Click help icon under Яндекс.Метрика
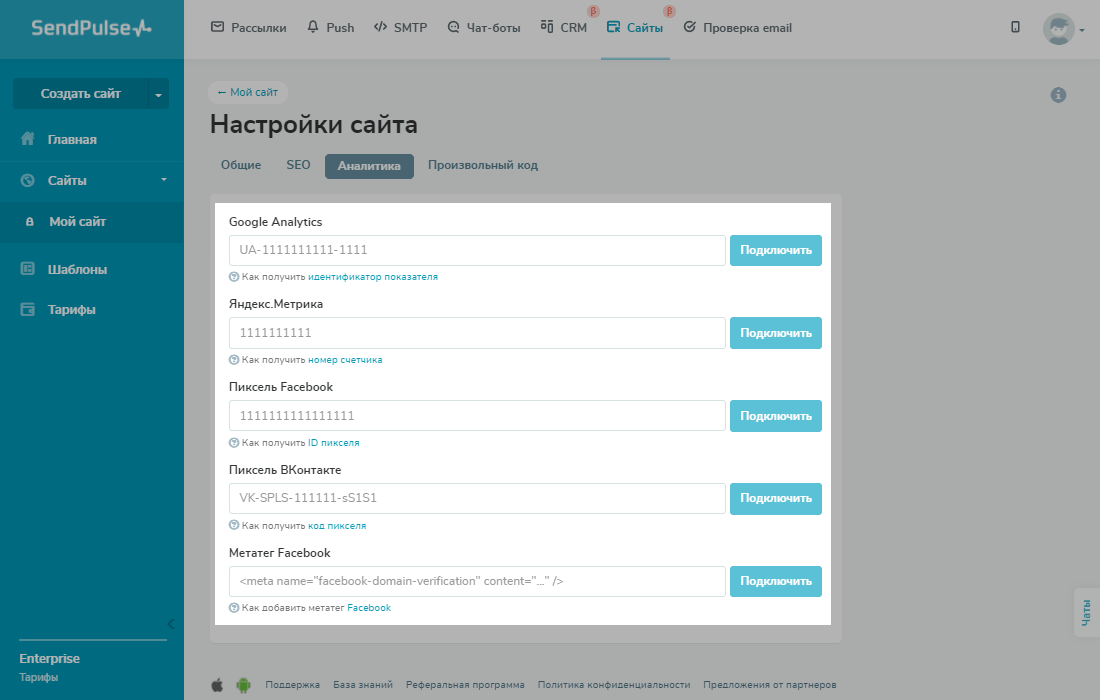 pyautogui.click(x=234, y=360)
